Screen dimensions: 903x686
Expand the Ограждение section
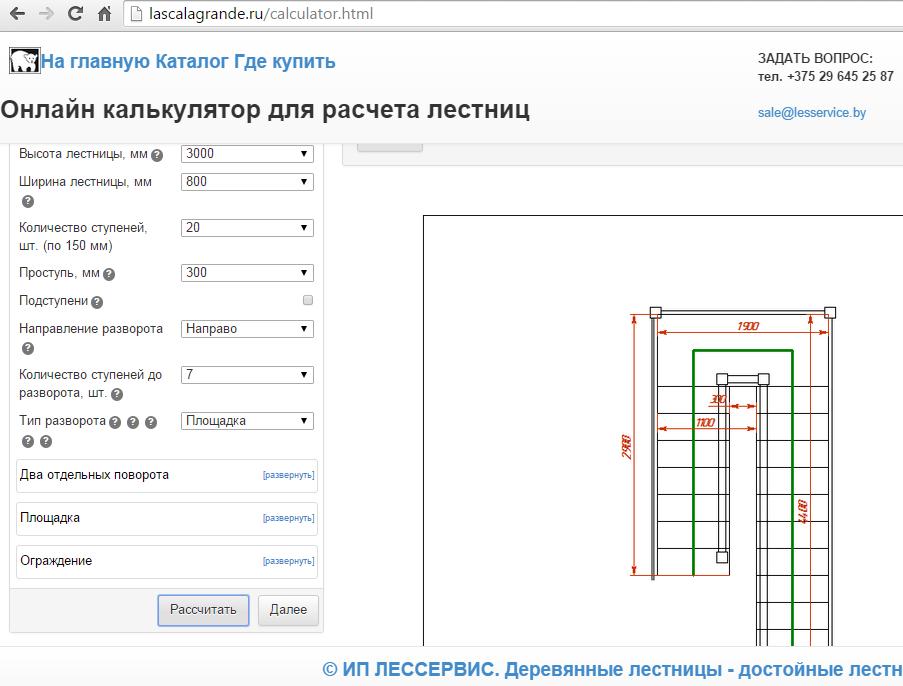point(289,561)
